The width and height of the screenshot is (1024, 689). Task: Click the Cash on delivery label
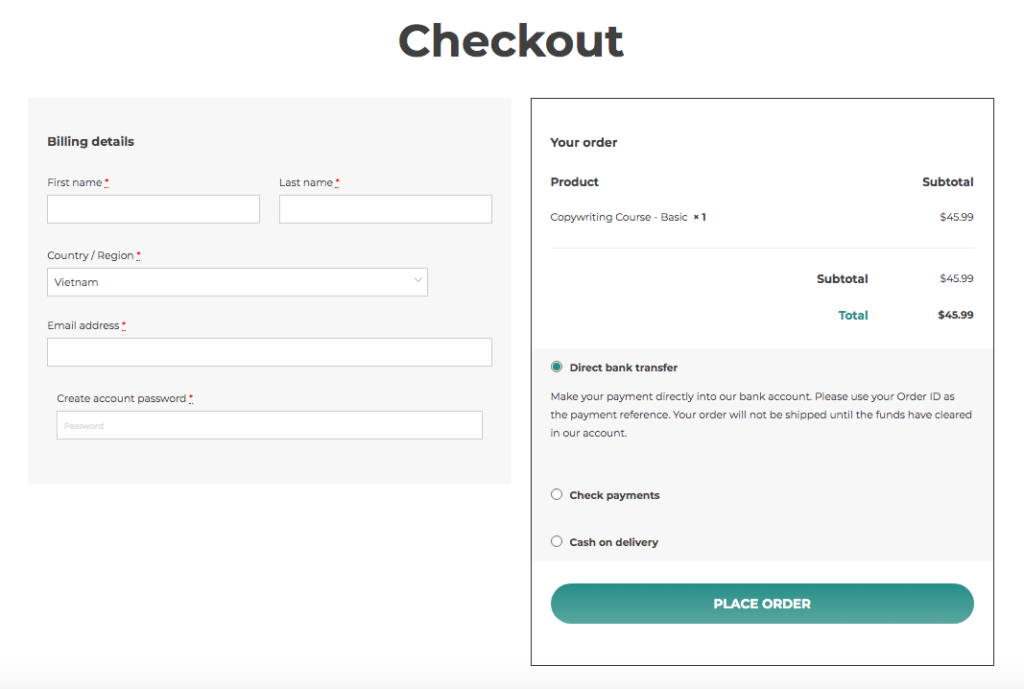coord(614,542)
